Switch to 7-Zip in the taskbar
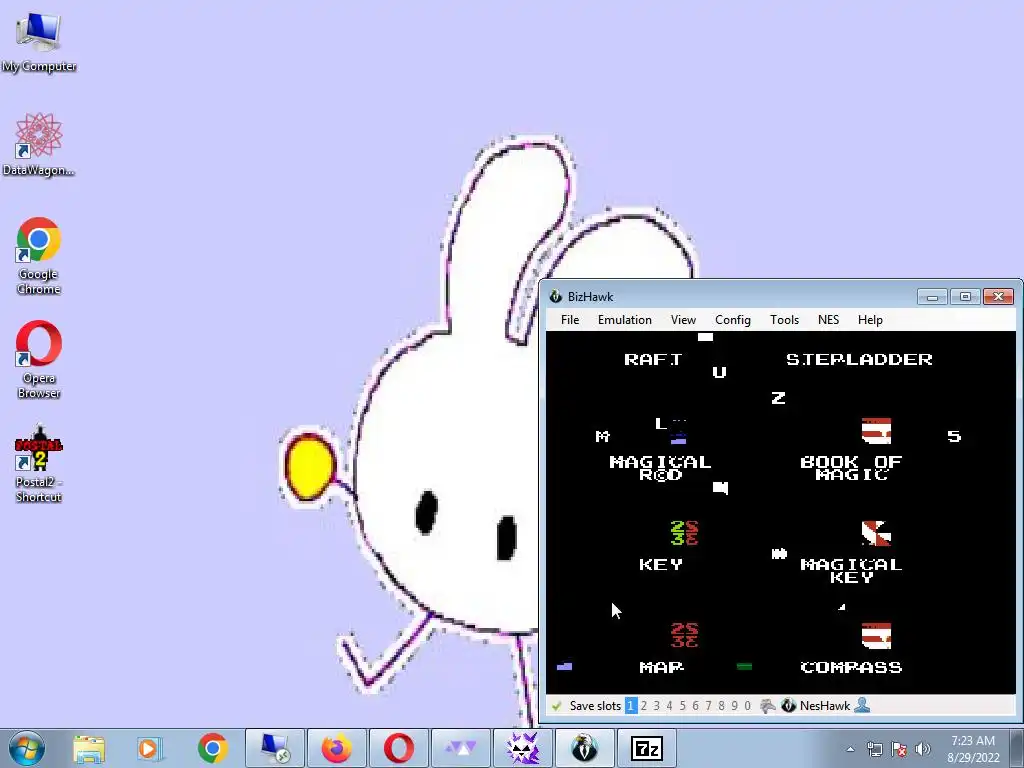 point(647,748)
